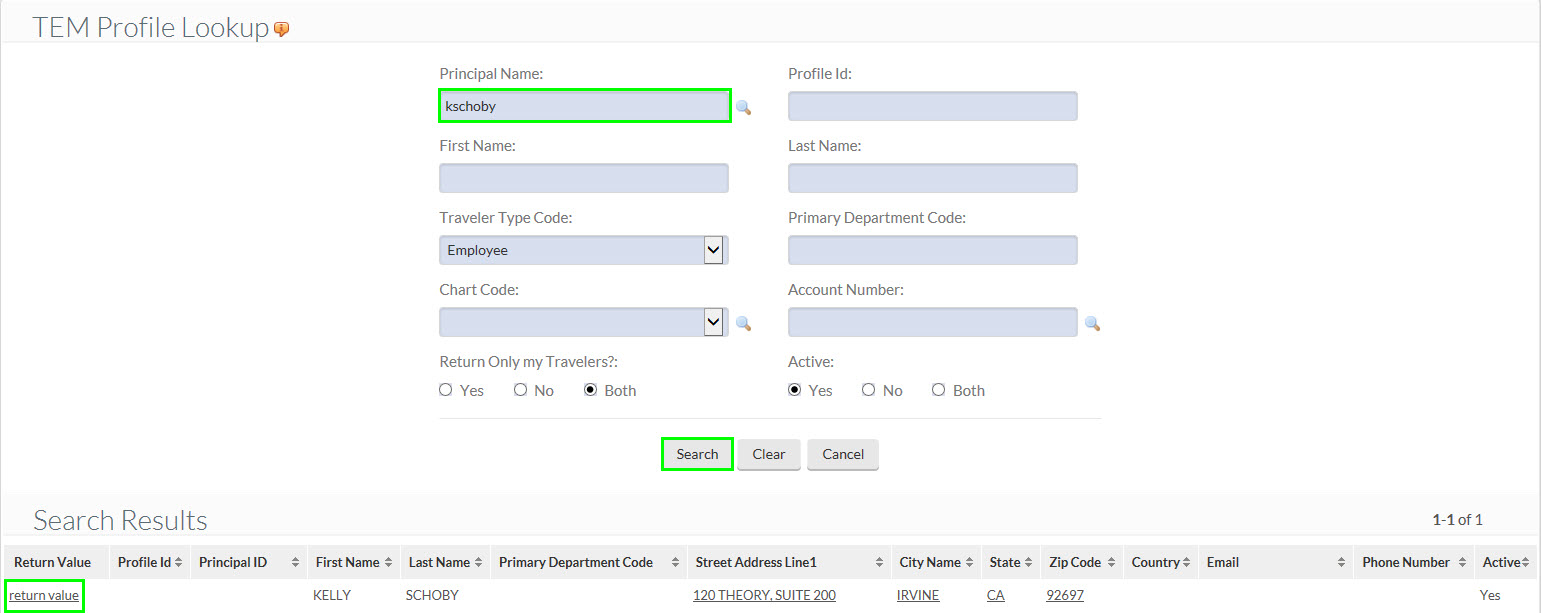Image resolution: width=1541 pixels, height=613 pixels.
Task: Select Both for Active
Action: (x=938, y=390)
